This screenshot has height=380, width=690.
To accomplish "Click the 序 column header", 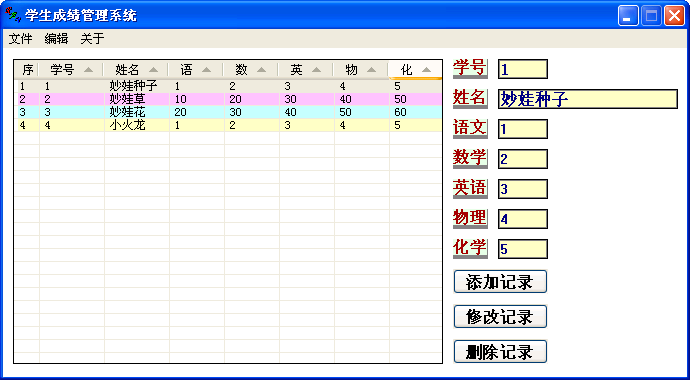I will pos(27,70).
